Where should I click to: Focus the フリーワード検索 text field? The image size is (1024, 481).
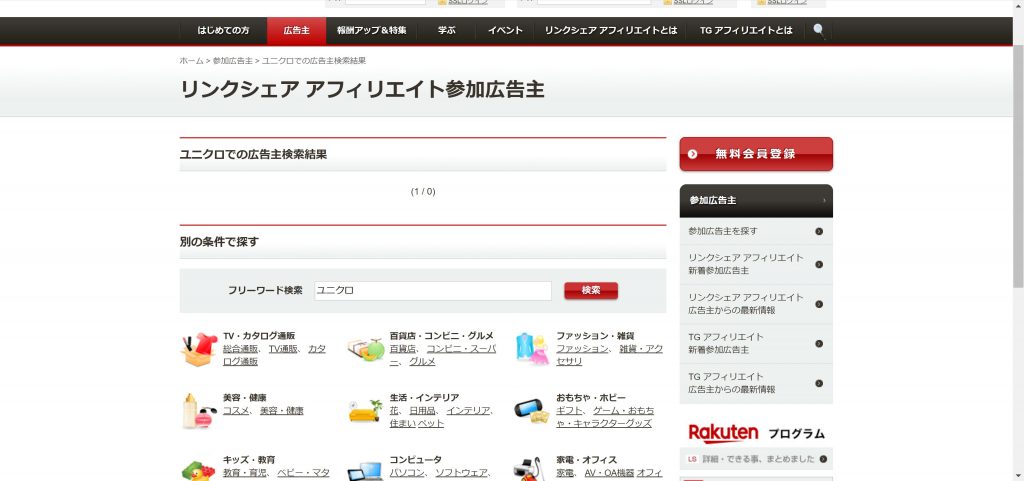[x=432, y=290]
